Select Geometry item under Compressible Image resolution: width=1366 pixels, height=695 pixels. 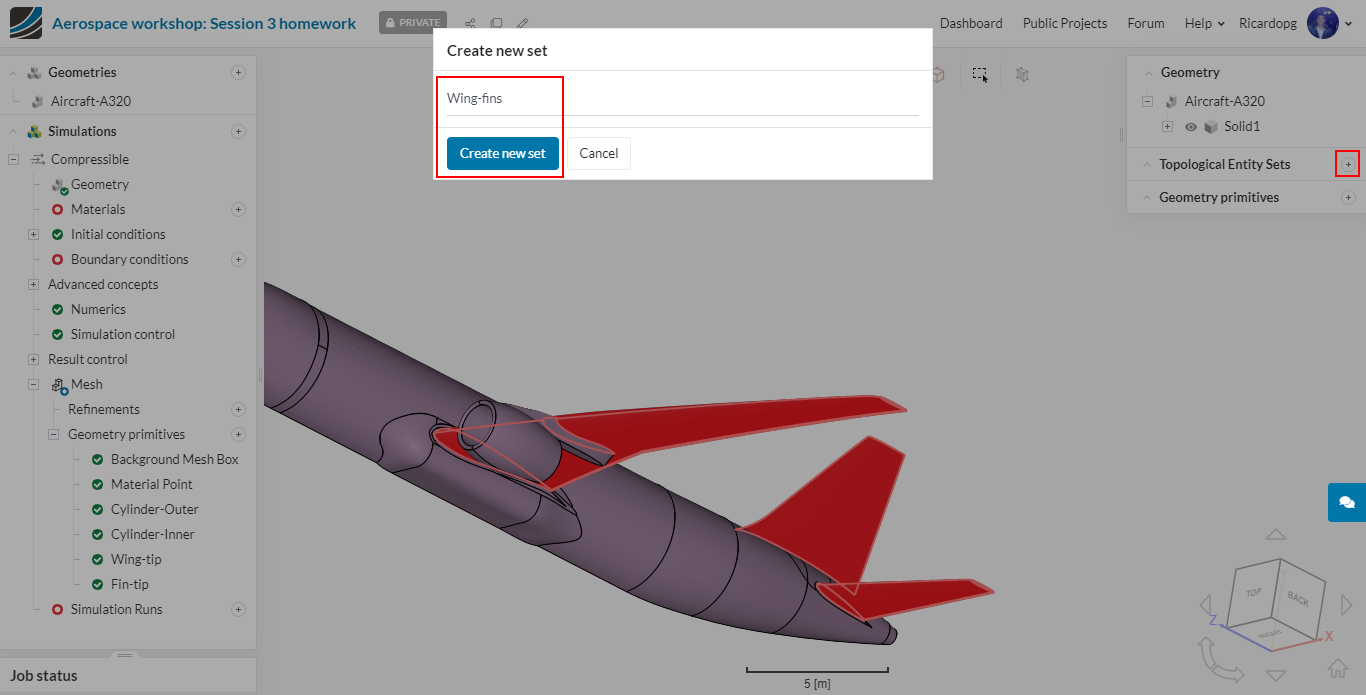point(100,184)
